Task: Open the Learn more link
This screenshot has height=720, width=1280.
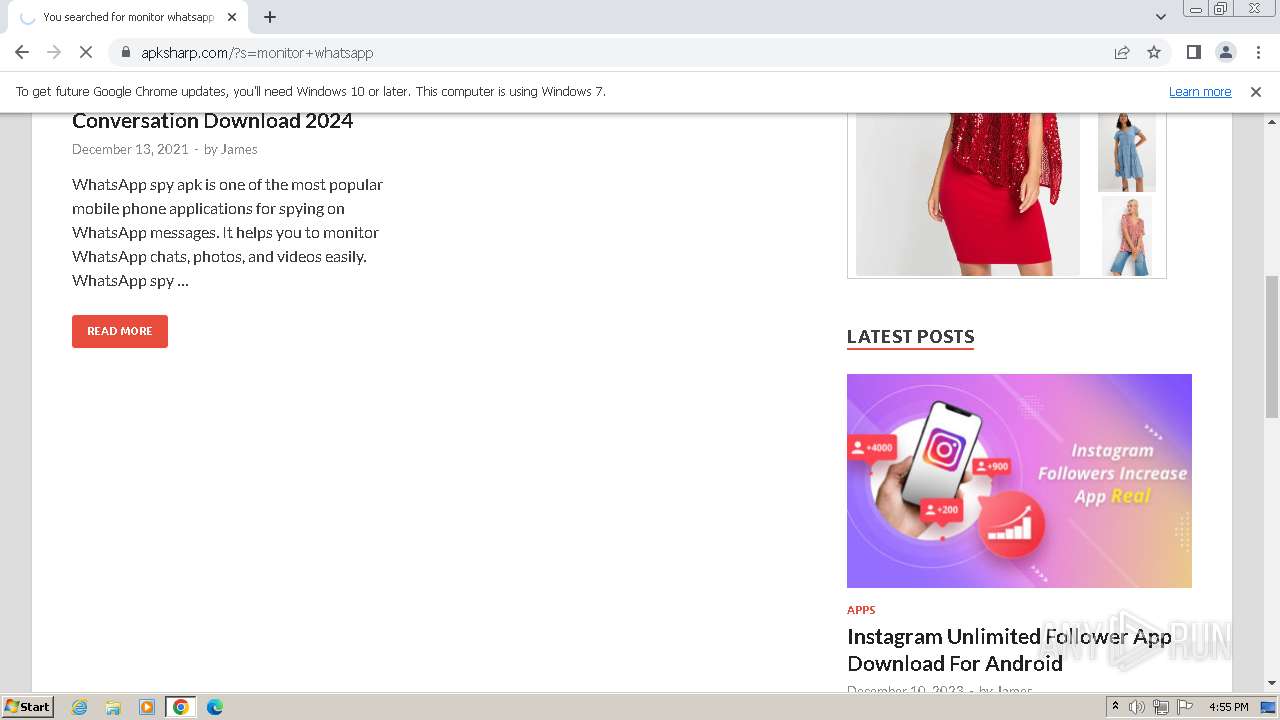Action: (x=1200, y=92)
